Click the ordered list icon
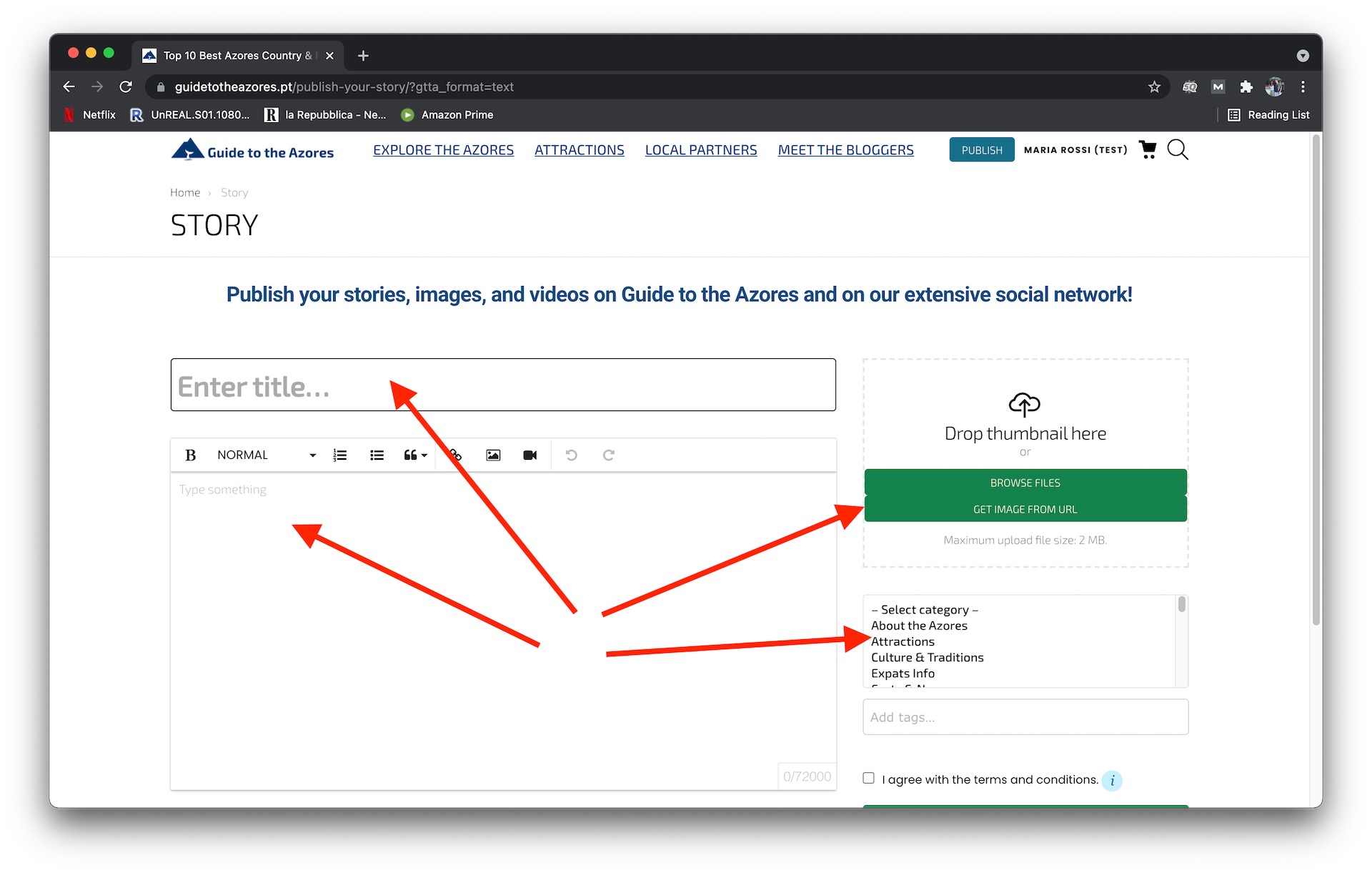This screenshot has height=873, width=1372. coord(340,455)
